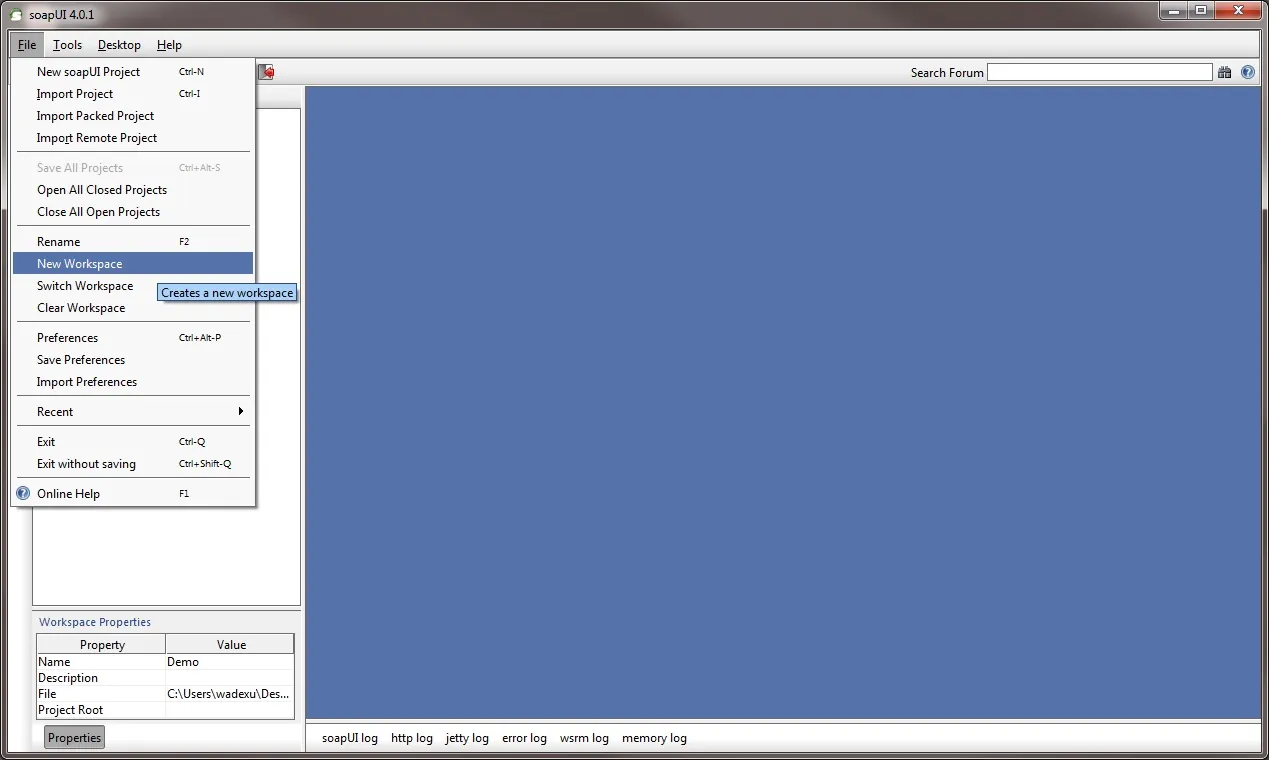
Task: Click the Project Root property row
Action: tap(165, 710)
